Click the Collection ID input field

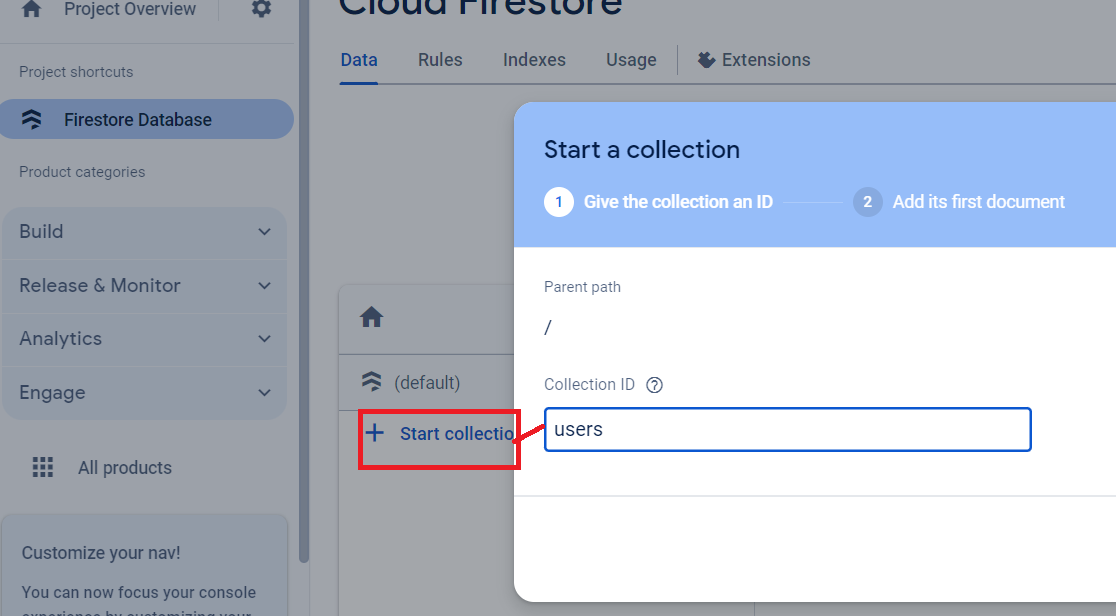click(787, 430)
